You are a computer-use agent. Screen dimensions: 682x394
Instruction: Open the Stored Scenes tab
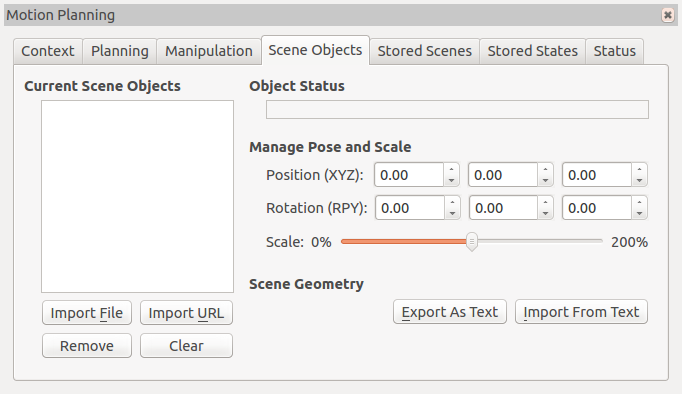(x=425, y=51)
